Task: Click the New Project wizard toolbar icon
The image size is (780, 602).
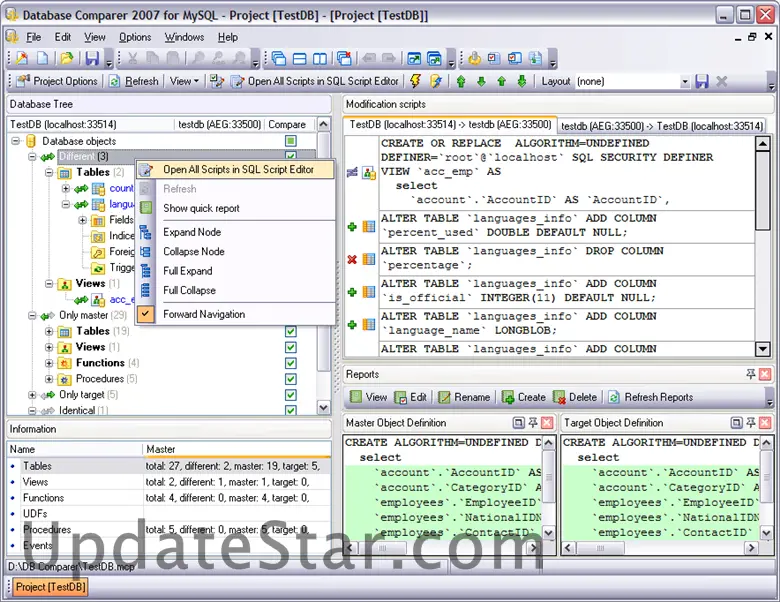Action: click(22, 59)
